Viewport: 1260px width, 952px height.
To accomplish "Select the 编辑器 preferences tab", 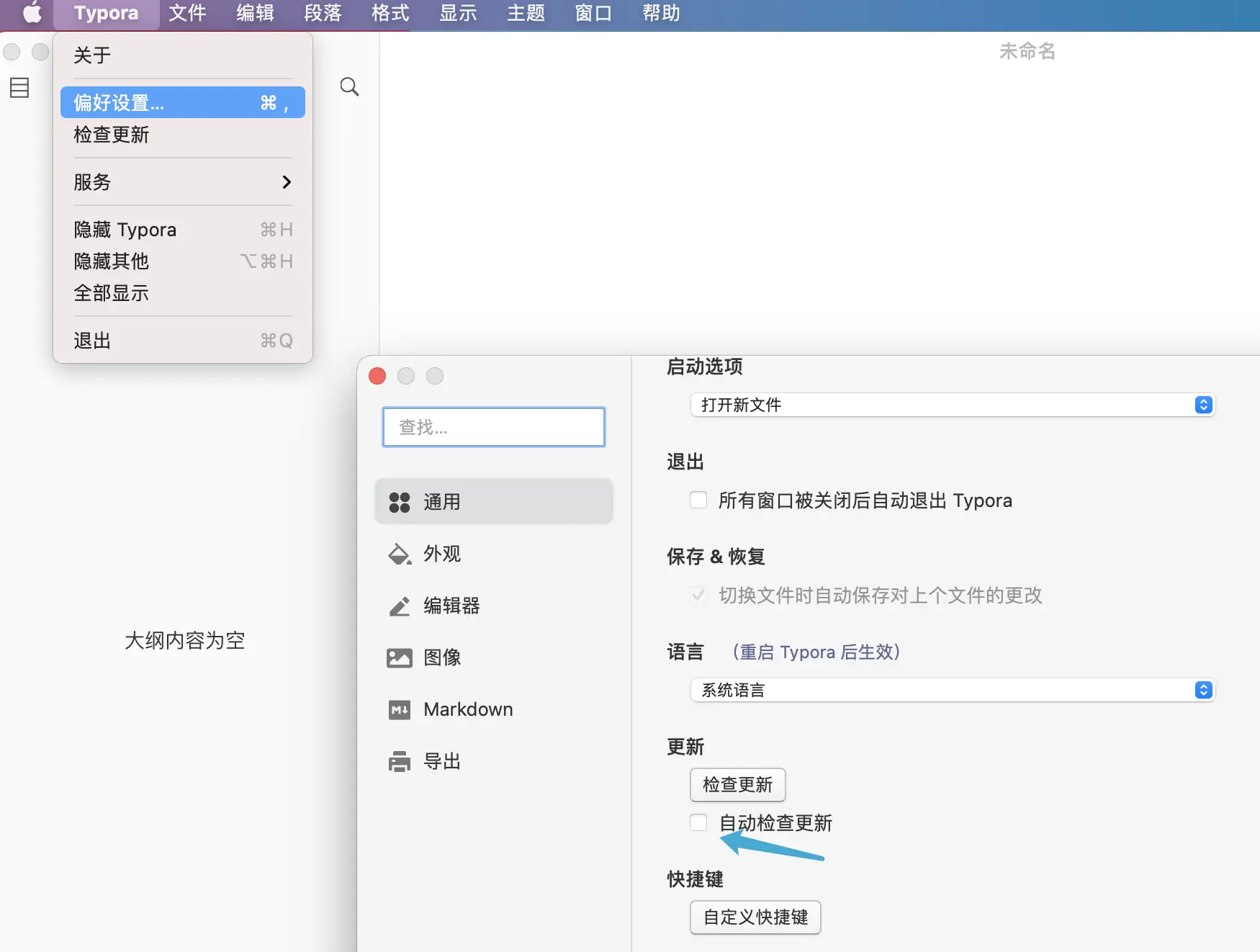I will click(x=494, y=606).
